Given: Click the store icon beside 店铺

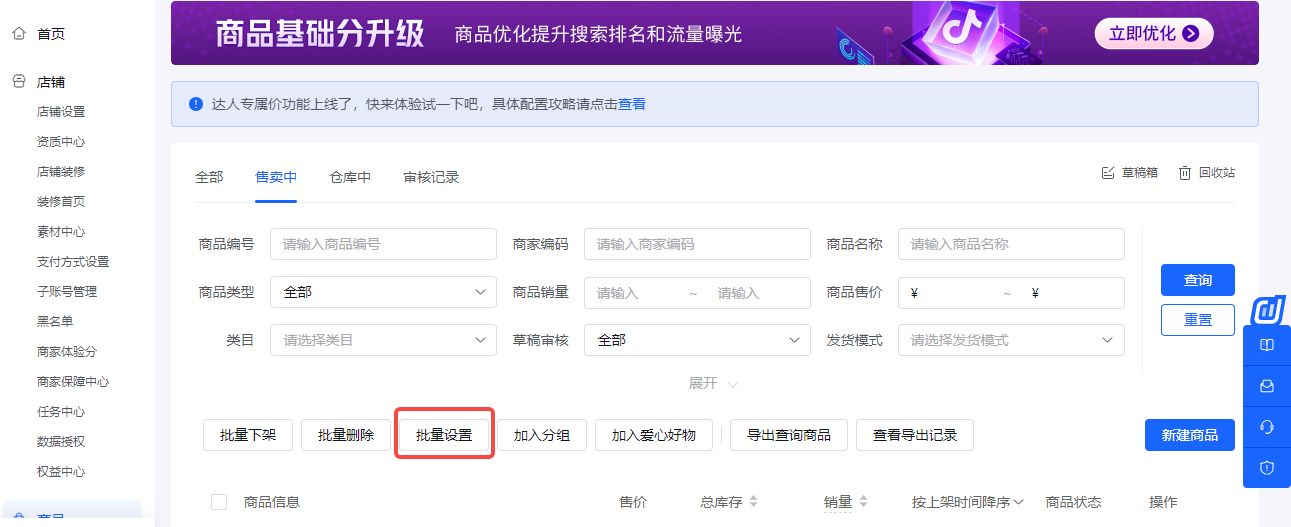Looking at the screenshot, I should point(18,82).
